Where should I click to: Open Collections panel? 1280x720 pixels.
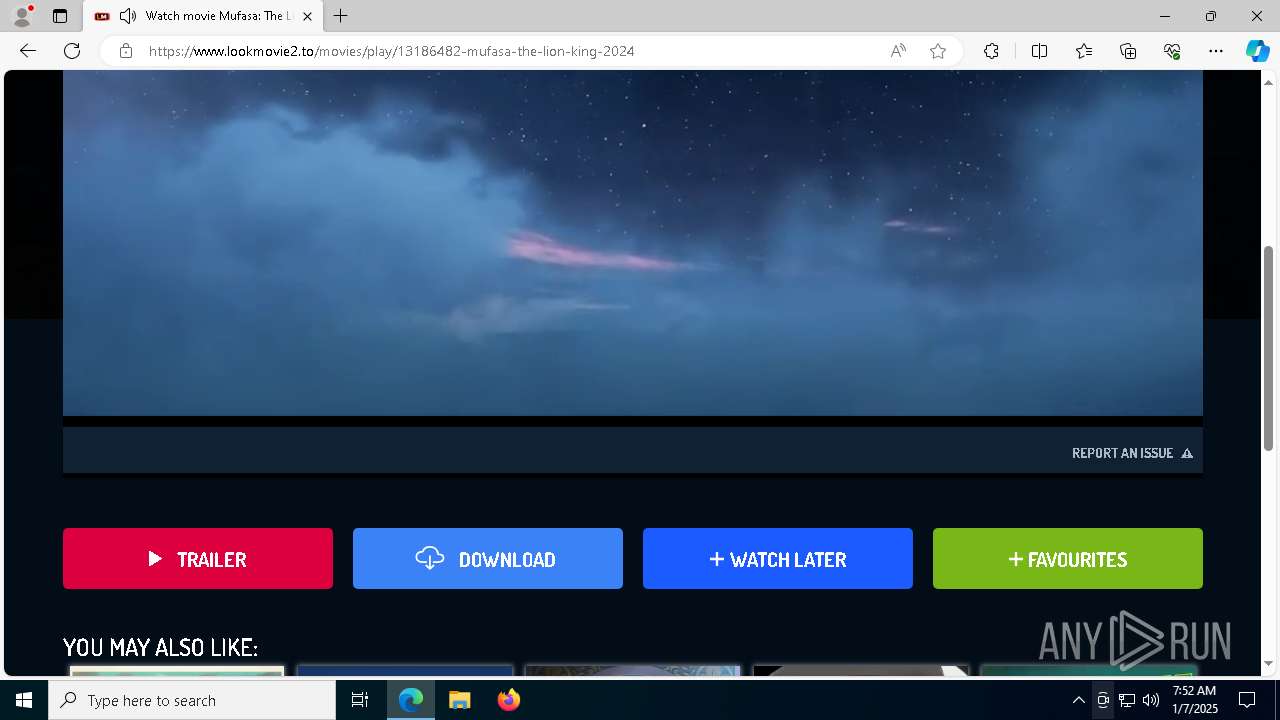point(1128,51)
